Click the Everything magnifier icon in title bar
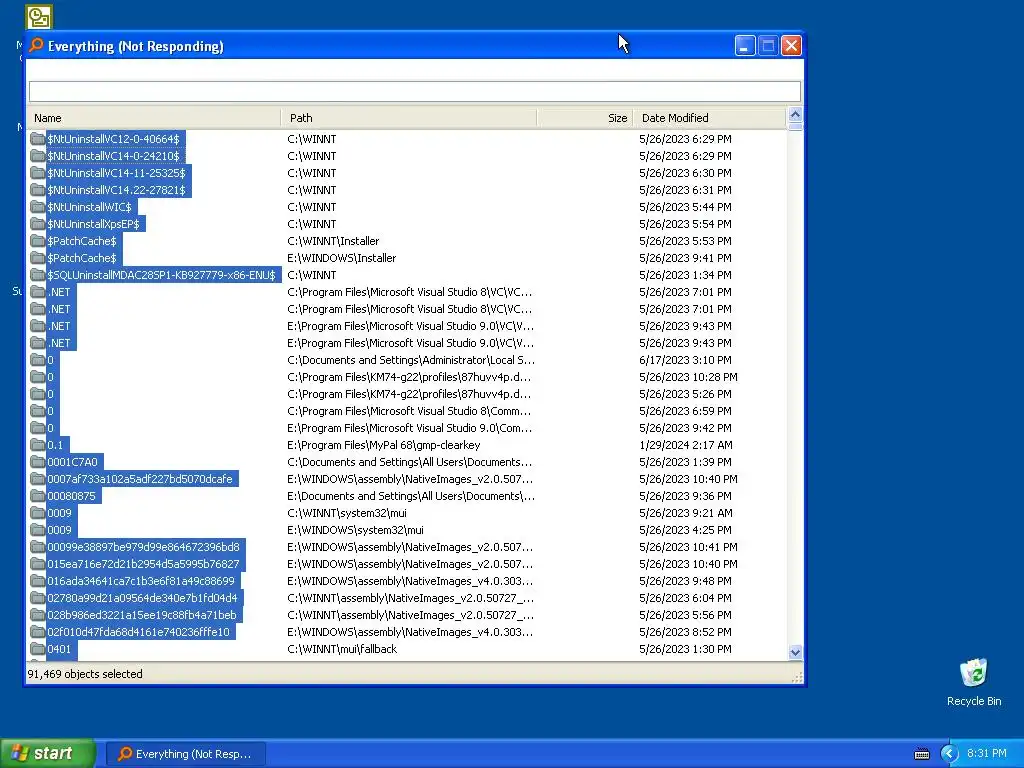The height and width of the screenshot is (768, 1024). pos(36,45)
